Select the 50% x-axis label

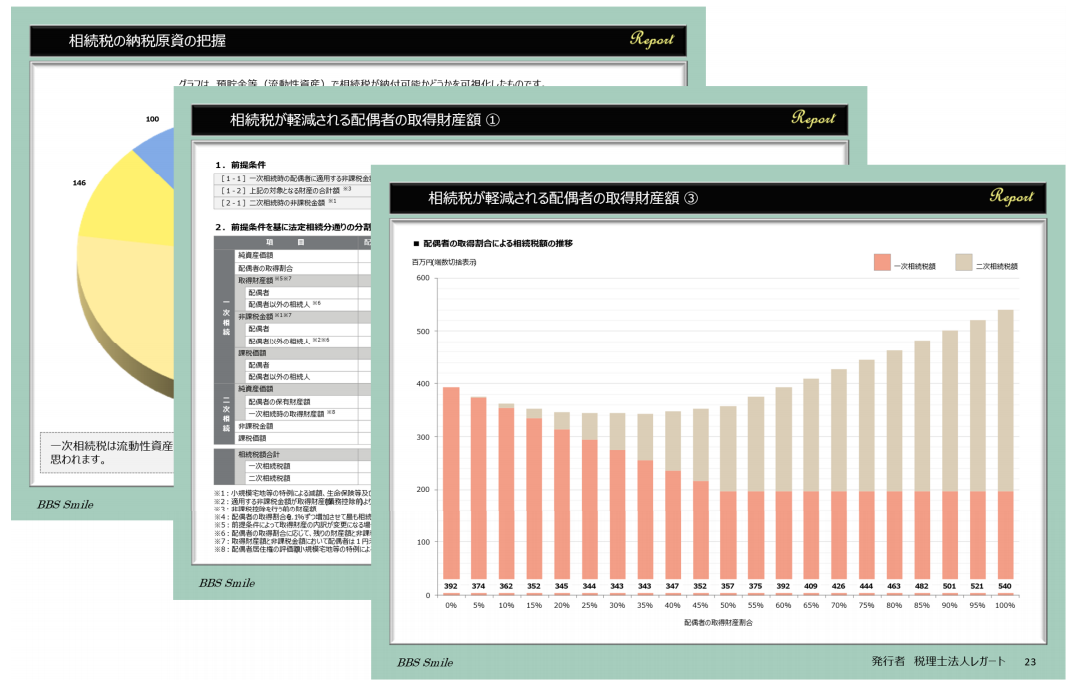pyautogui.click(x=727, y=606)
